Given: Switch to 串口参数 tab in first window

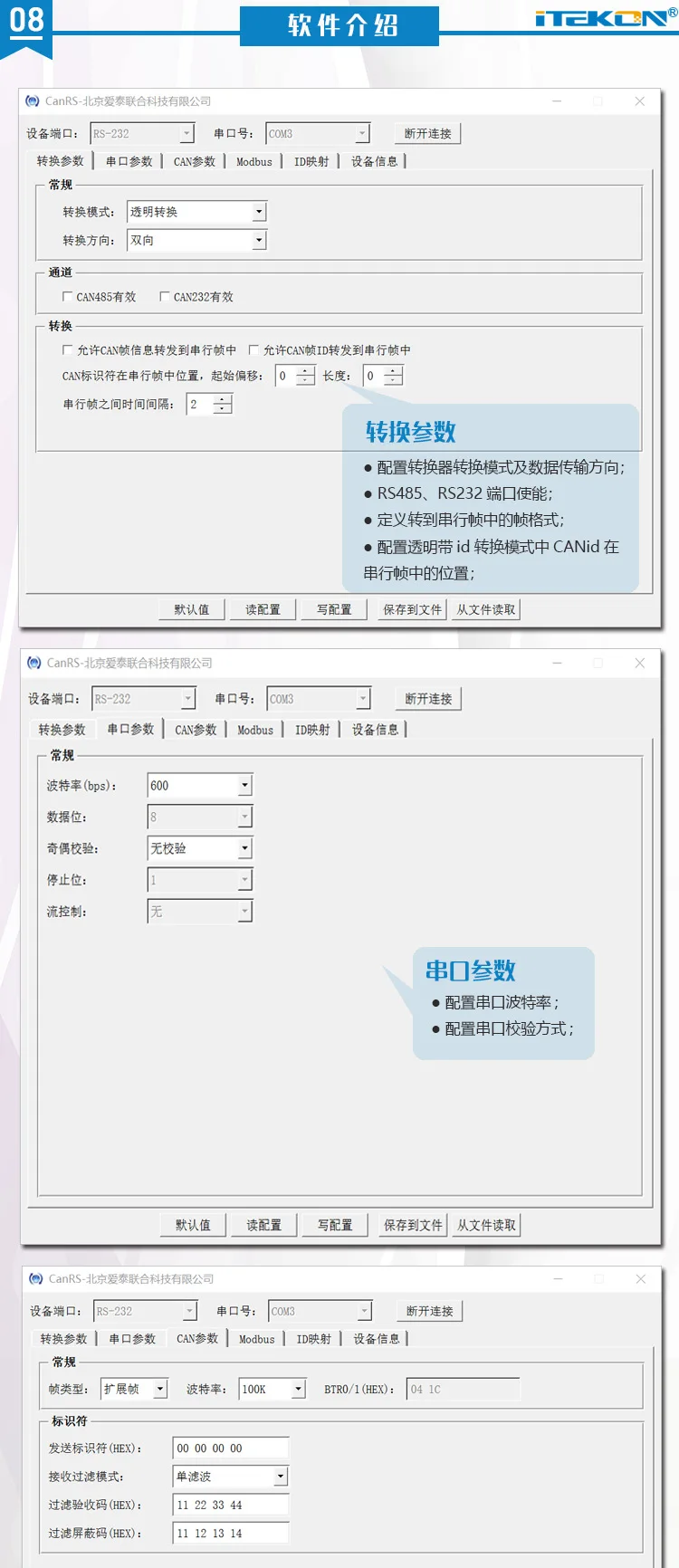Looking at the screenshot, I should (129, 162).
